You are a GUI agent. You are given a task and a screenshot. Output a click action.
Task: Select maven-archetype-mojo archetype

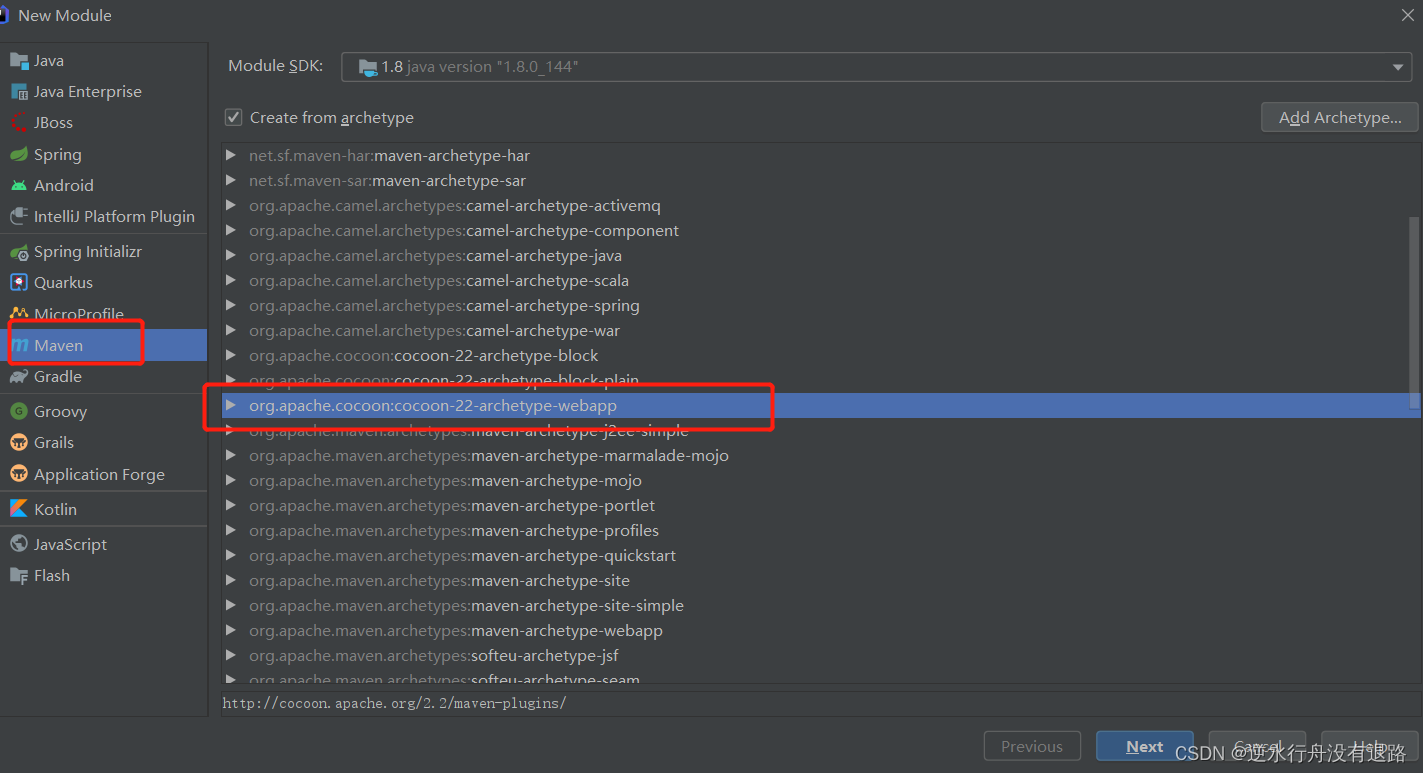pos(820,480)
